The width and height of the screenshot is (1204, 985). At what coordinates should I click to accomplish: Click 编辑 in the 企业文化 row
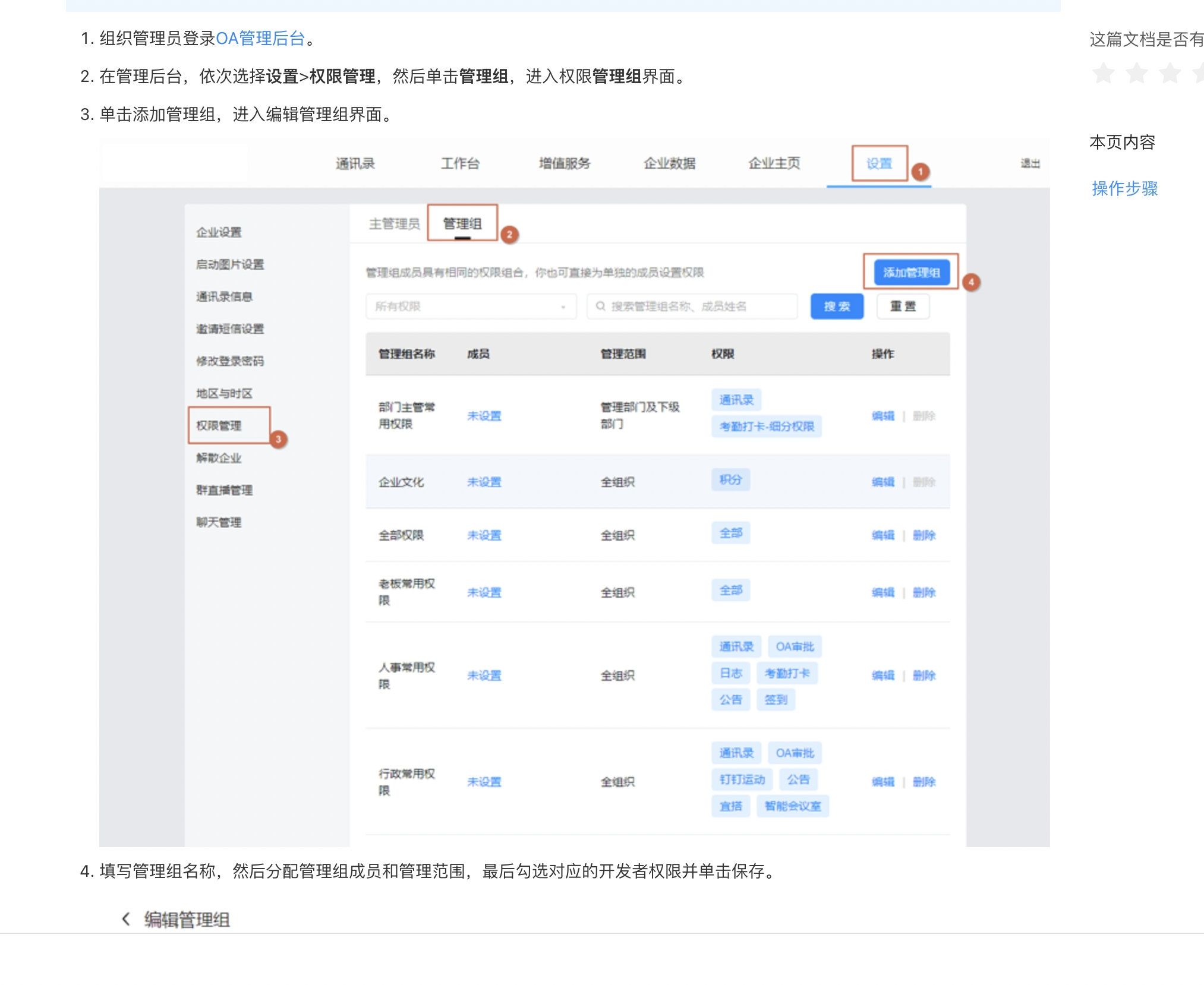882,482
